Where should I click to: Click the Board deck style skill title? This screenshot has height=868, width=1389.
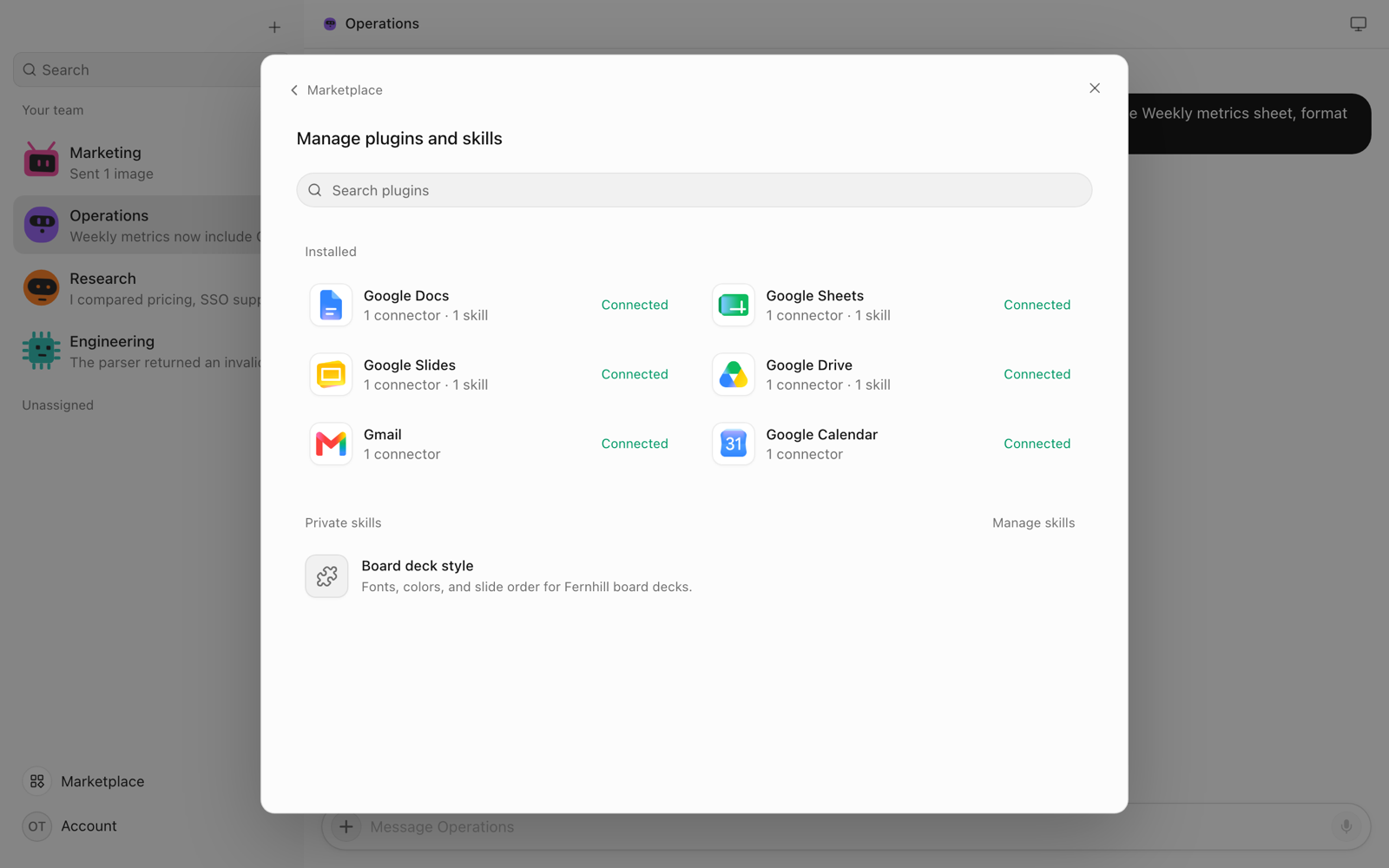pos(418,566)
